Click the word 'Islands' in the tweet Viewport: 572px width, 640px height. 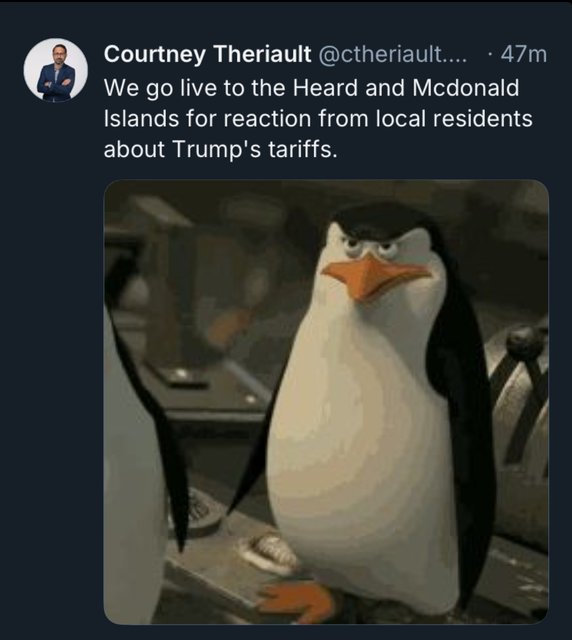(x=141, y=118)
